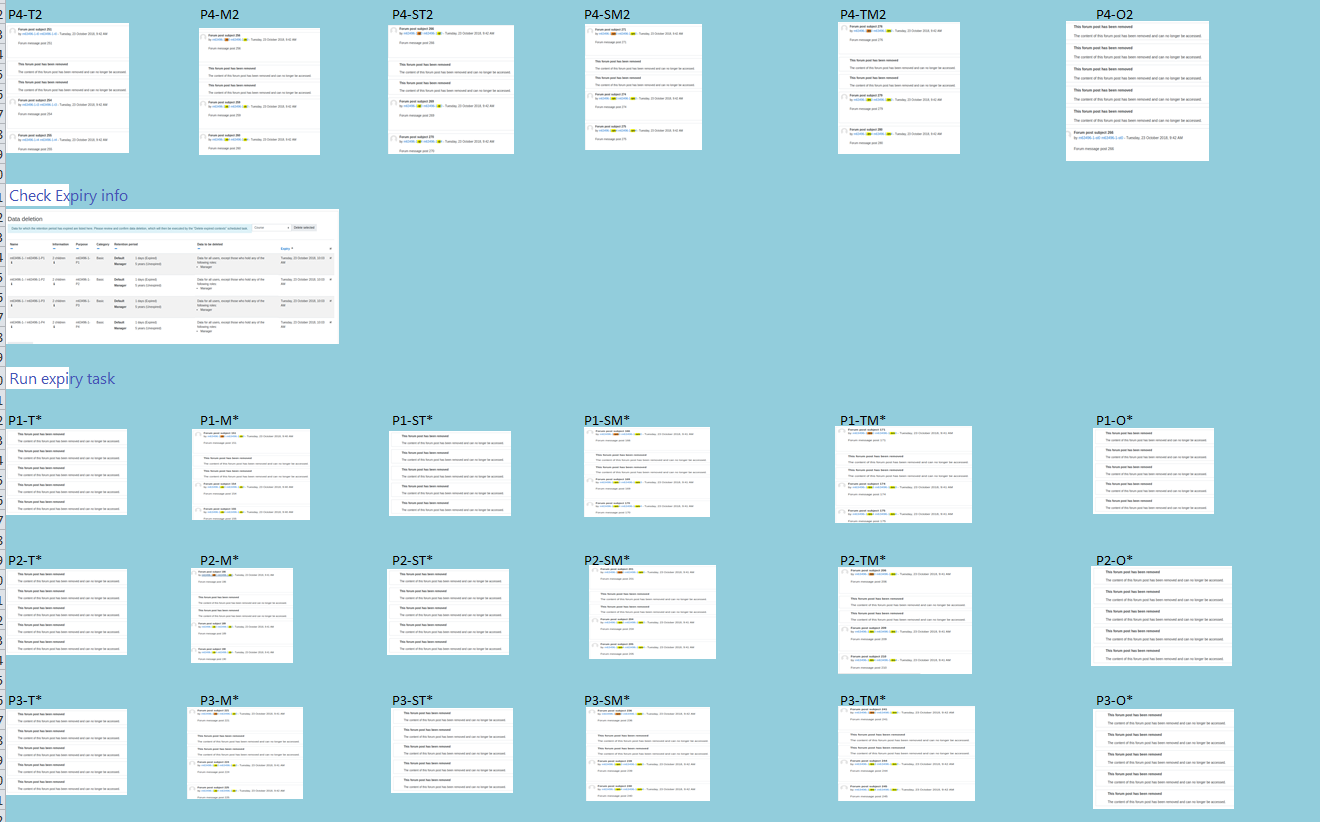Image resolution: width=1320 pixels, height=822 pixels.
Task: Select the forum screenshot under P3-M*
Action: click(x=244, y=753)
